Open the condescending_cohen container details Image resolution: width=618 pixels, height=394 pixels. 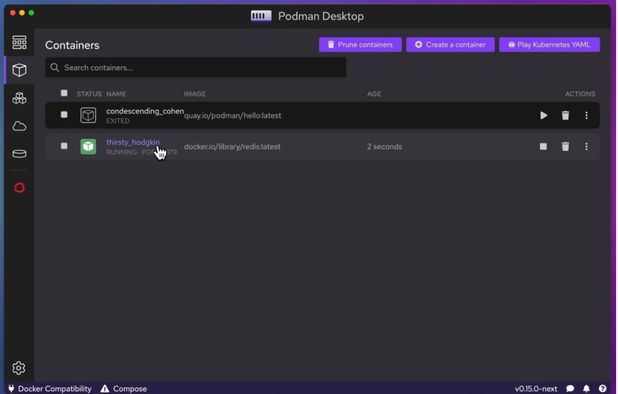[145, 111]
